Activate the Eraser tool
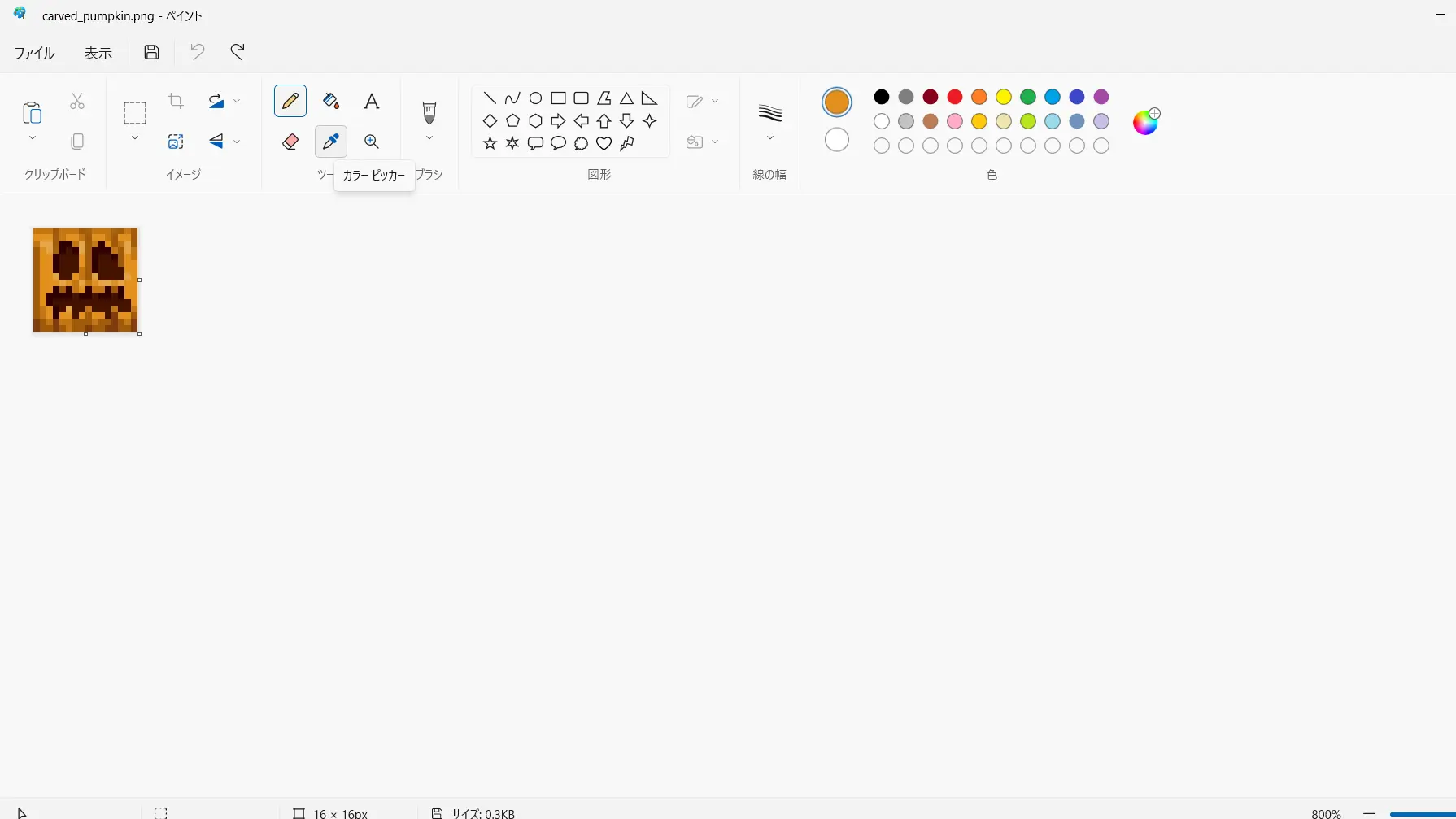The image size is (1456, 819). 290,142
